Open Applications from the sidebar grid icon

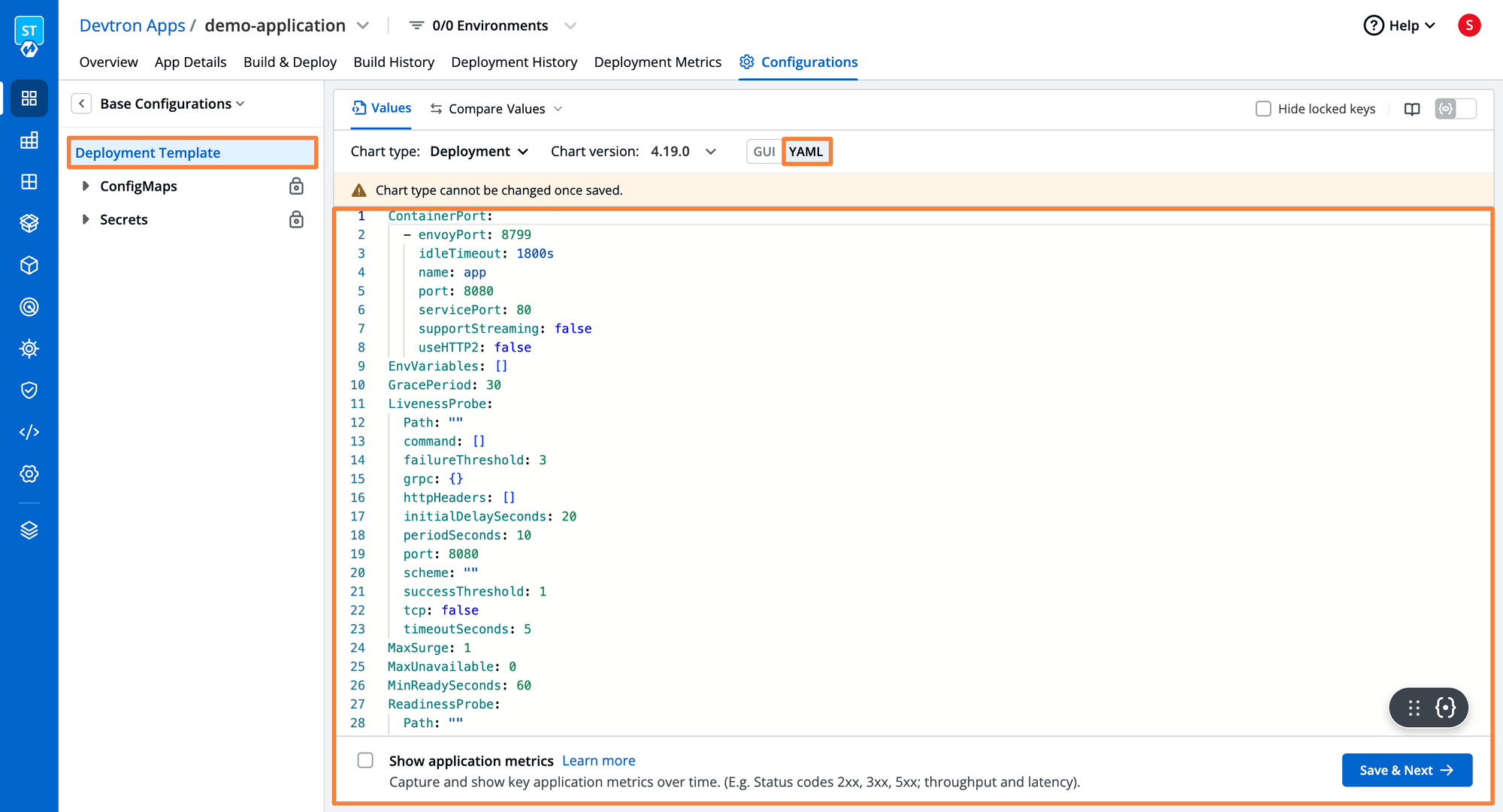(29, 98)
